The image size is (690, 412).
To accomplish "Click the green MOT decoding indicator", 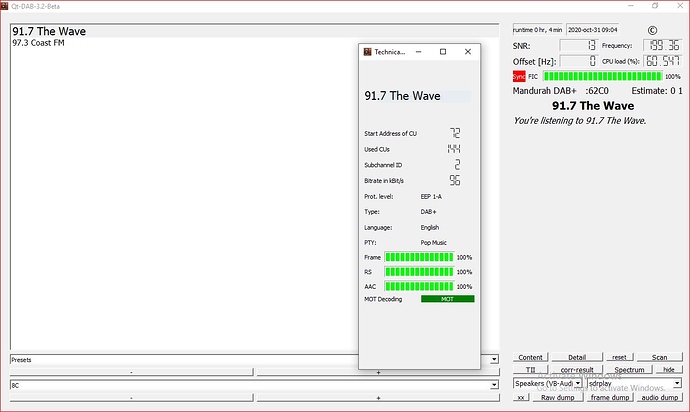I will [x=447, y=299].
